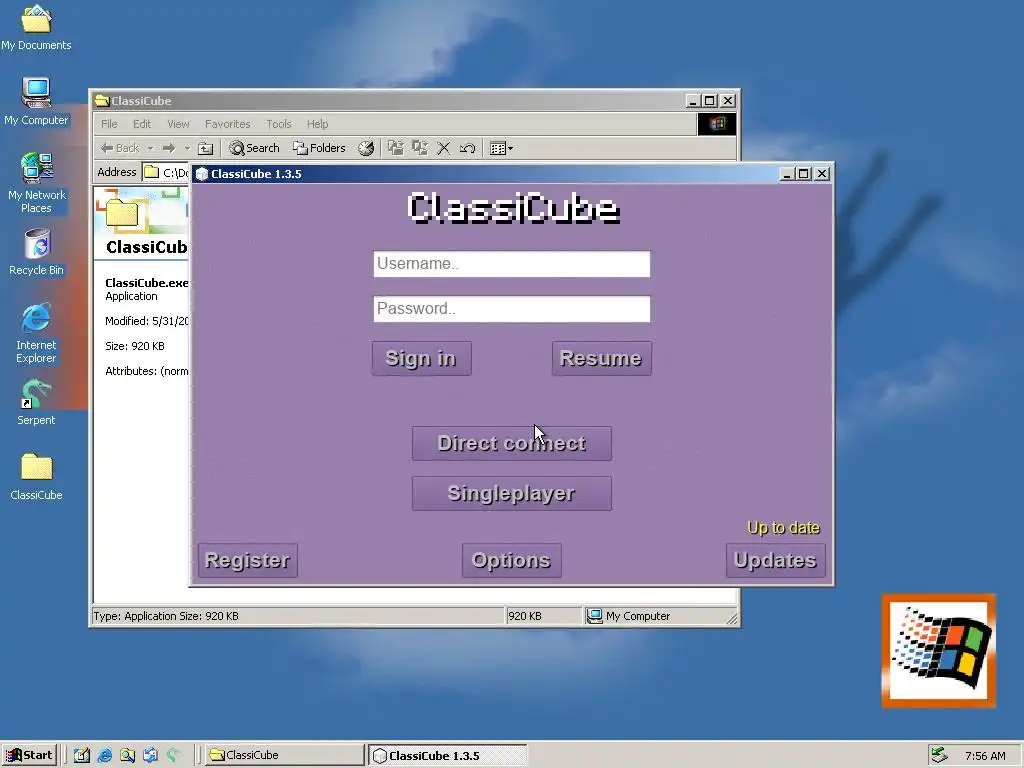Click the Forward arrow in Explorer toolbar
The height and width of the screenshot is (768, 1024).
(169, 148)
